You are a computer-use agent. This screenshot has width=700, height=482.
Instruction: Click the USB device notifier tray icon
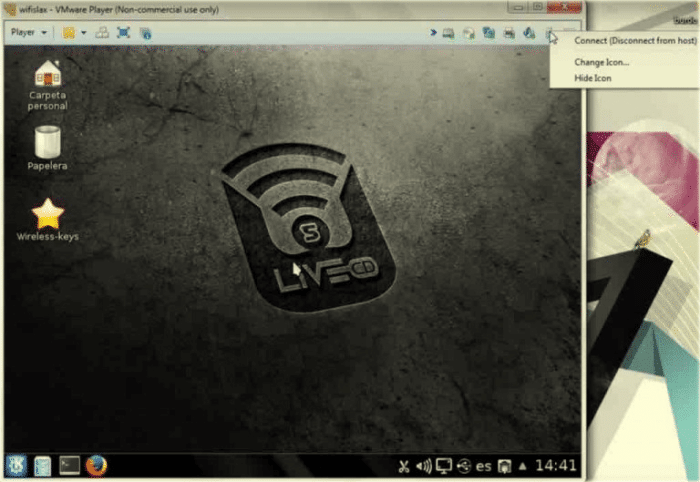pyautogui.click(x=464, y=466)
